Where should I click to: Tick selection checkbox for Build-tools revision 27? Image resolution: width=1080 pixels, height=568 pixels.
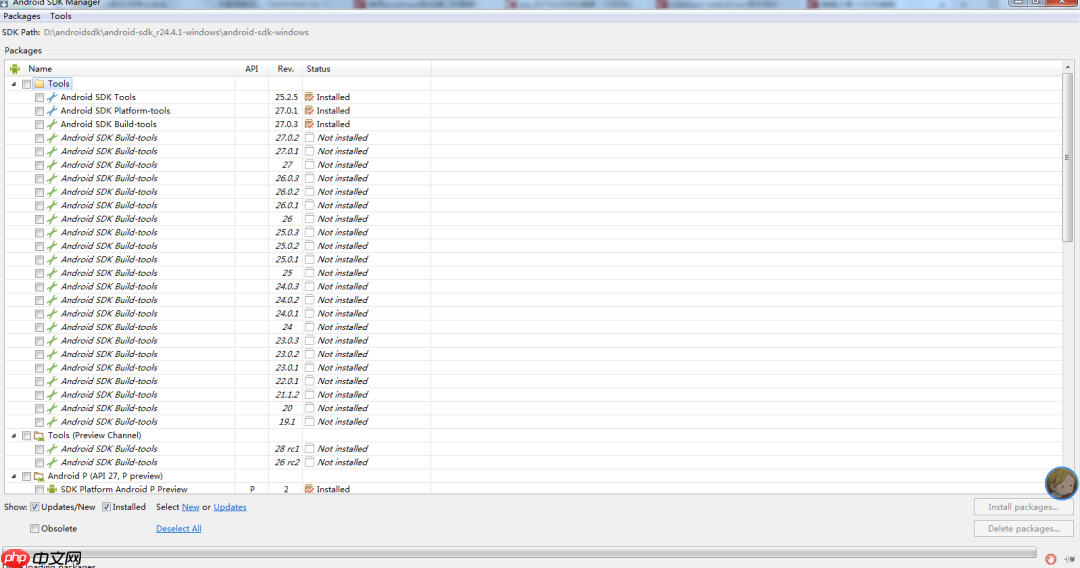pos(39,165)
